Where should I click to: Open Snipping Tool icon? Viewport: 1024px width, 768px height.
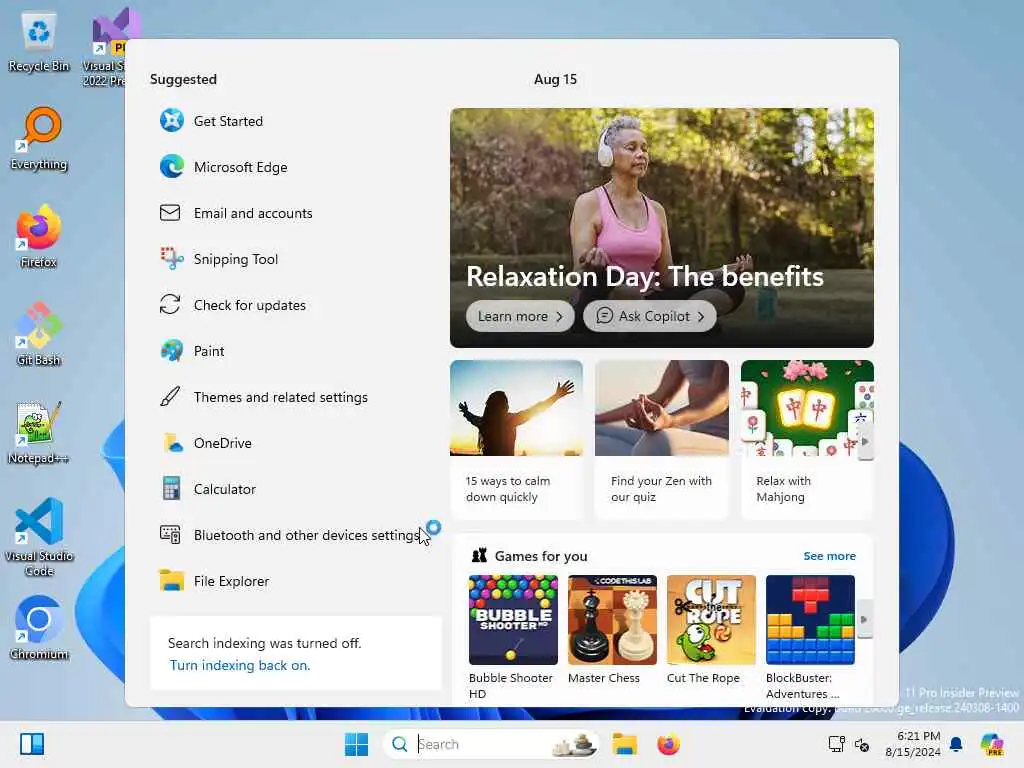172,259
